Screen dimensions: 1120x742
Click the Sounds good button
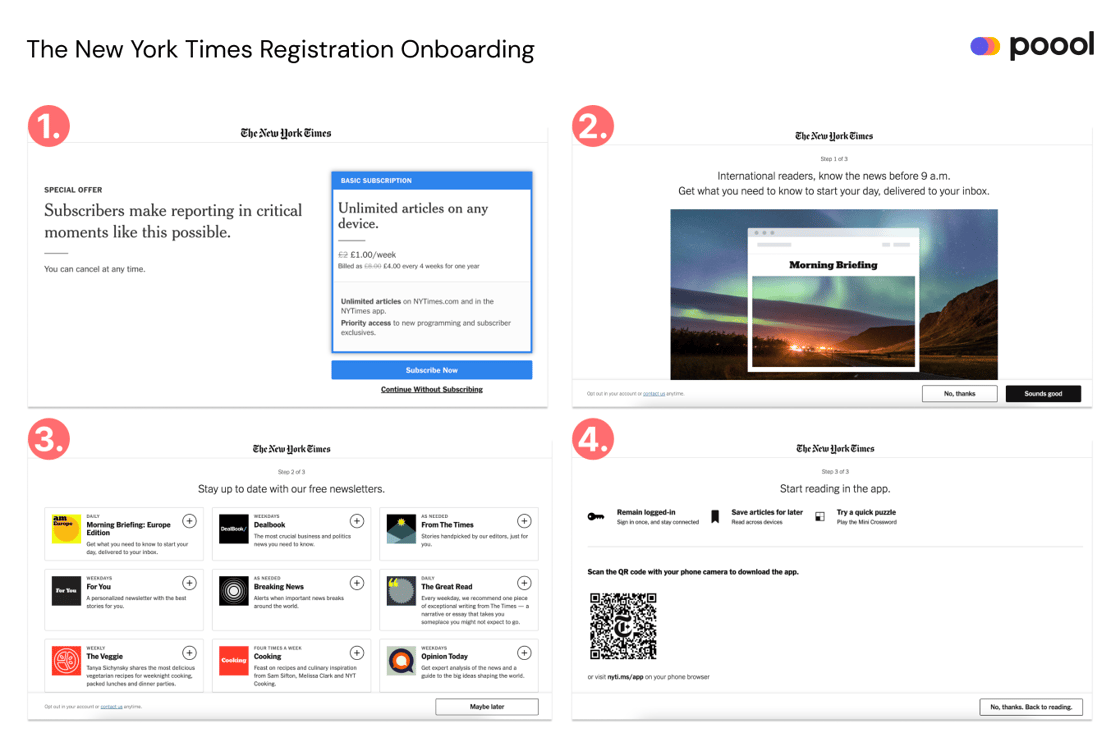click(1043, 394)
